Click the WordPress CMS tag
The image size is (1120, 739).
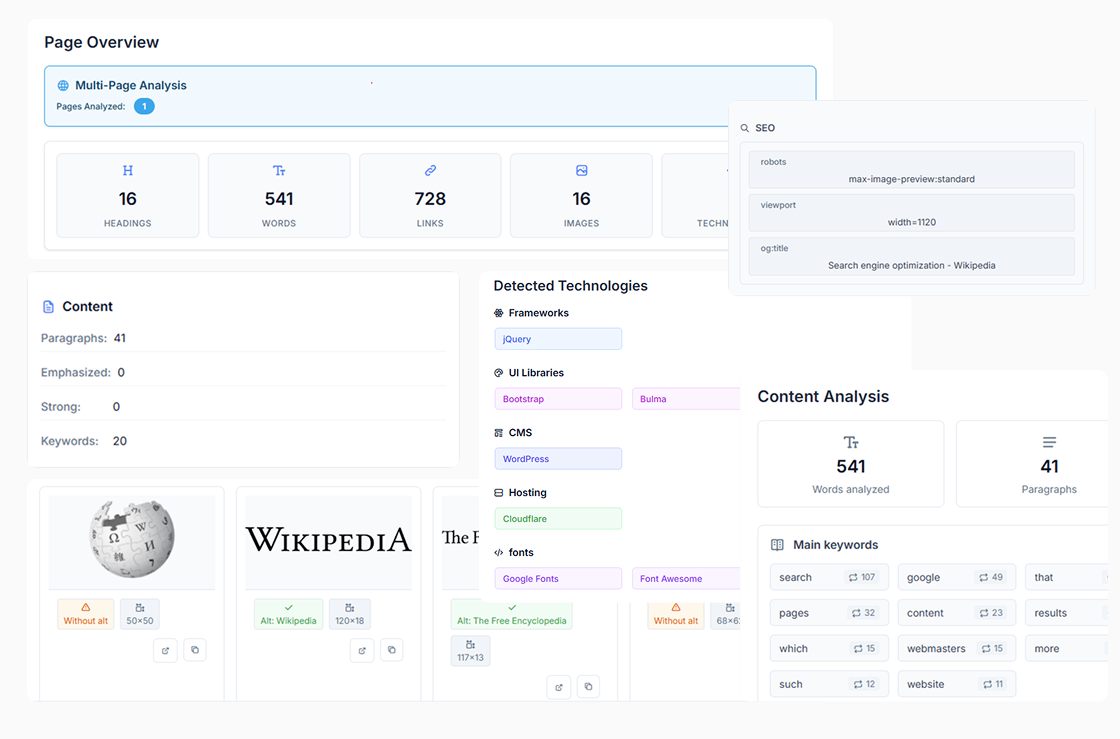click(x=558, y=459)
